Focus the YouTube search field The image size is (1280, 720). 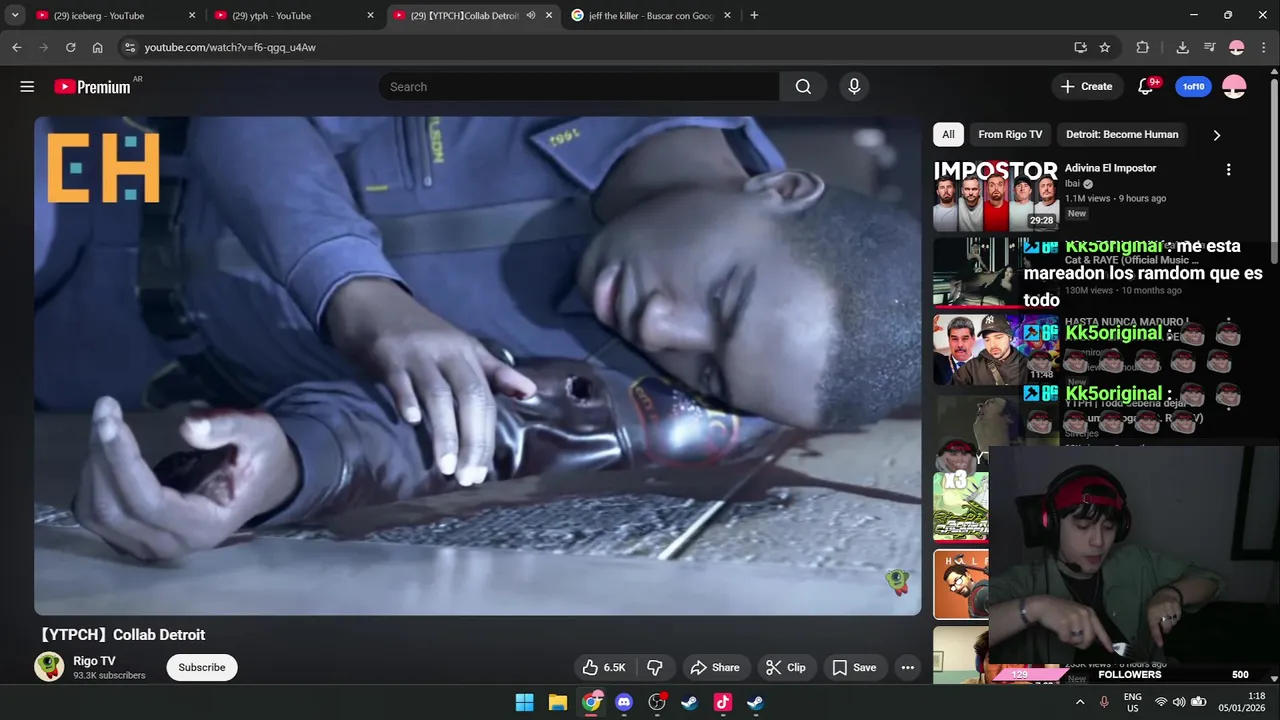tap(579, 87)
